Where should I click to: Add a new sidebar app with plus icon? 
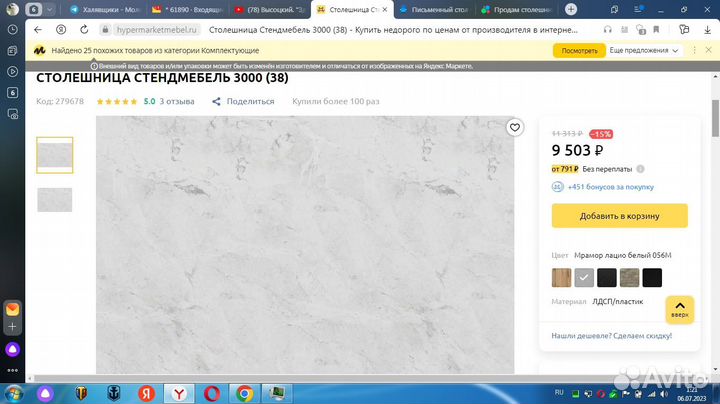click(x=12, y=326)
